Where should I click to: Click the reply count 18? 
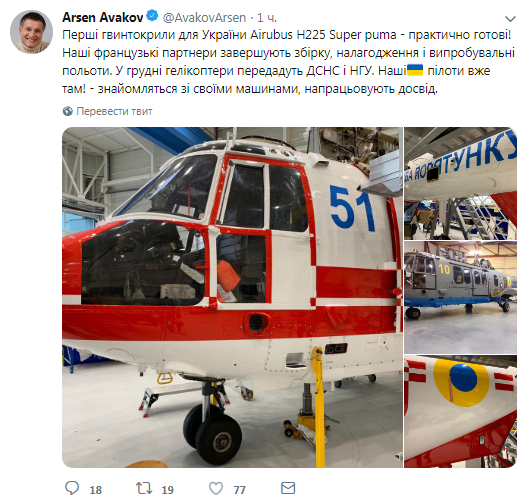tap(96, 490)
